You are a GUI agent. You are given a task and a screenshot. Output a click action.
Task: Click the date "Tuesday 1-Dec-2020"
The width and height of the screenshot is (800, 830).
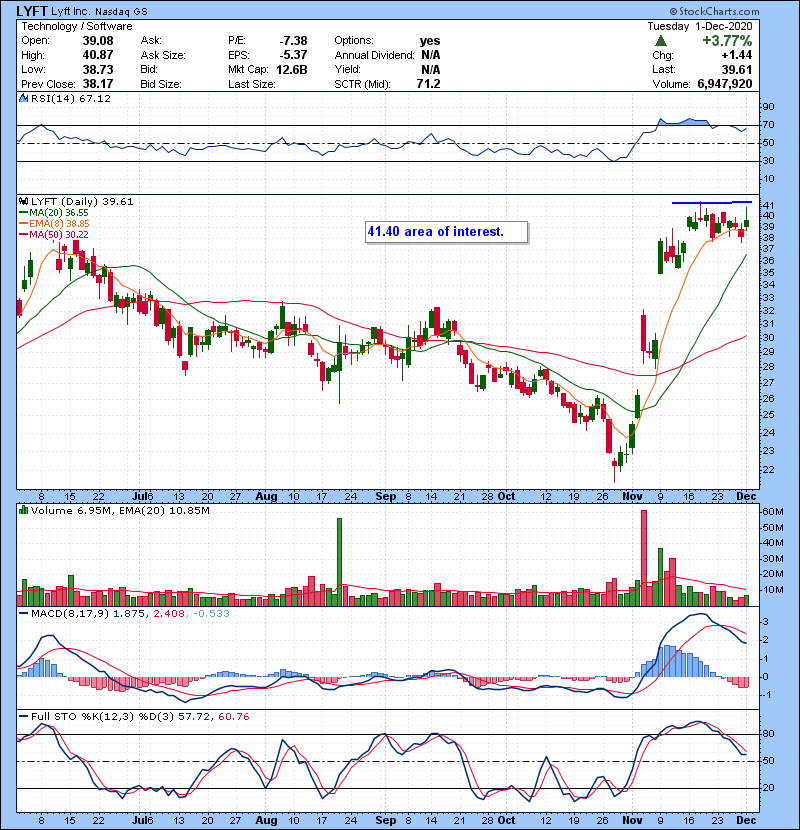click(699, 26)
